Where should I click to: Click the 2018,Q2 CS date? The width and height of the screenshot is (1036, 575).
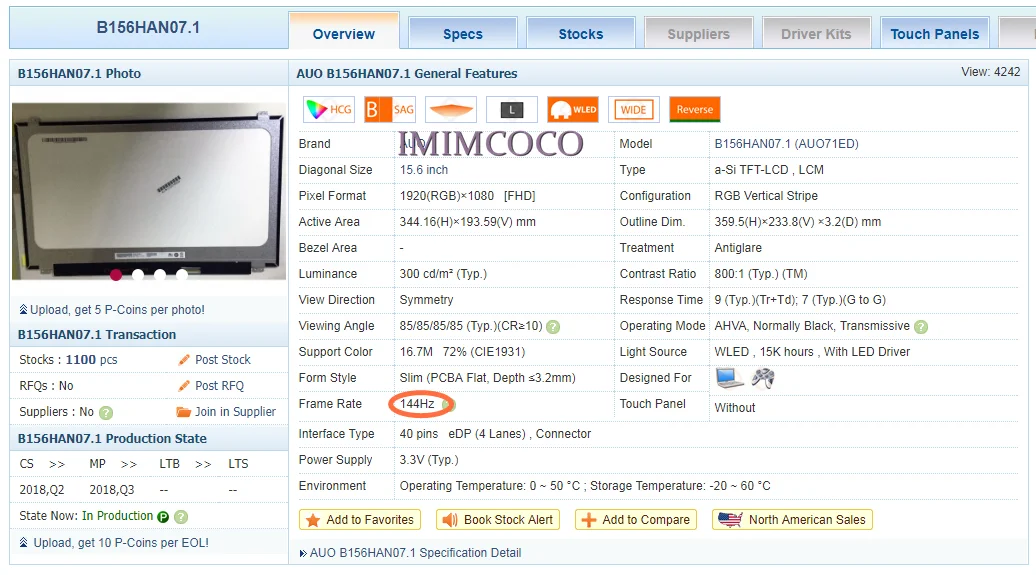click(42, 490)
